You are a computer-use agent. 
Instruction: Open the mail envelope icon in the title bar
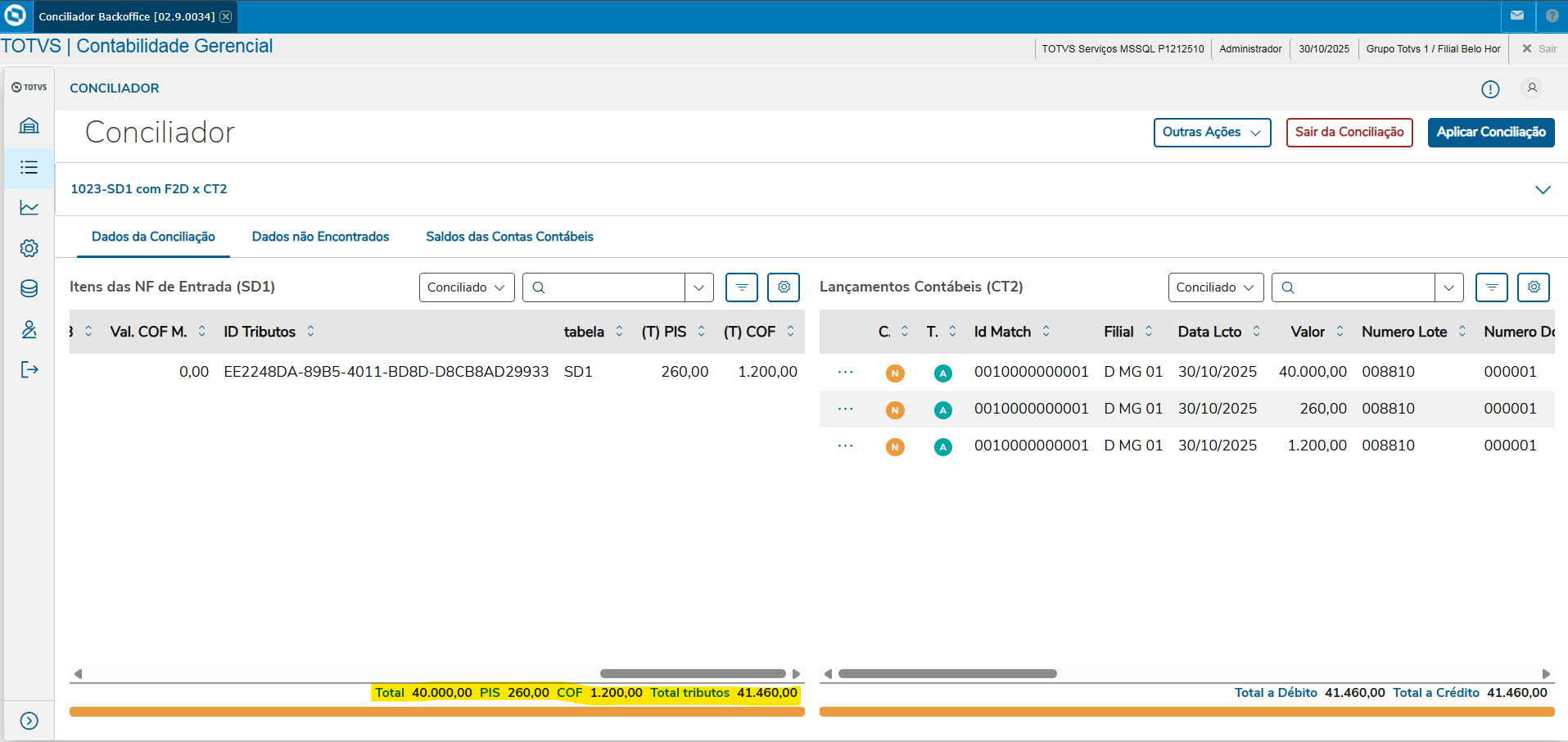click(x=1517, y=16)
